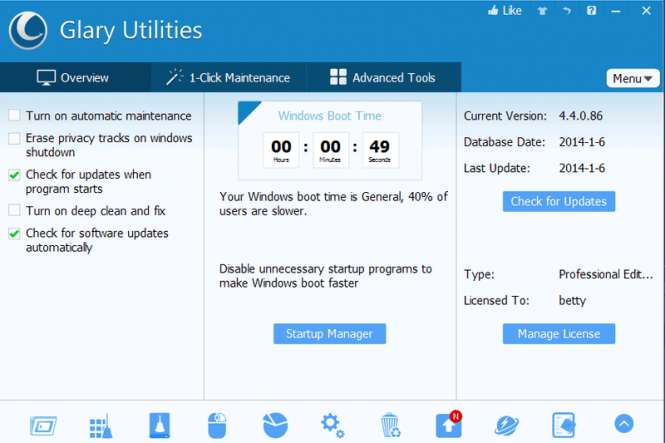The height and width of the screenshot is (443, 665).
Task: Click the Licensed To betty value
Action: tap(572, 301)
